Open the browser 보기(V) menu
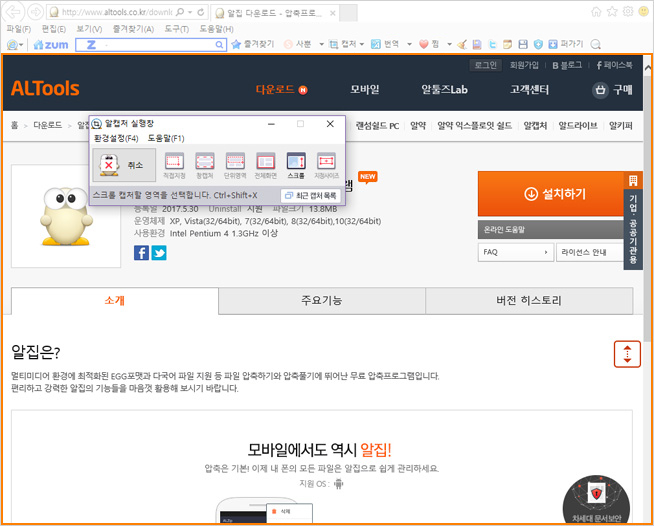This screenshot has height=526, width=654. pyautogui.click(x=89, y=29)
